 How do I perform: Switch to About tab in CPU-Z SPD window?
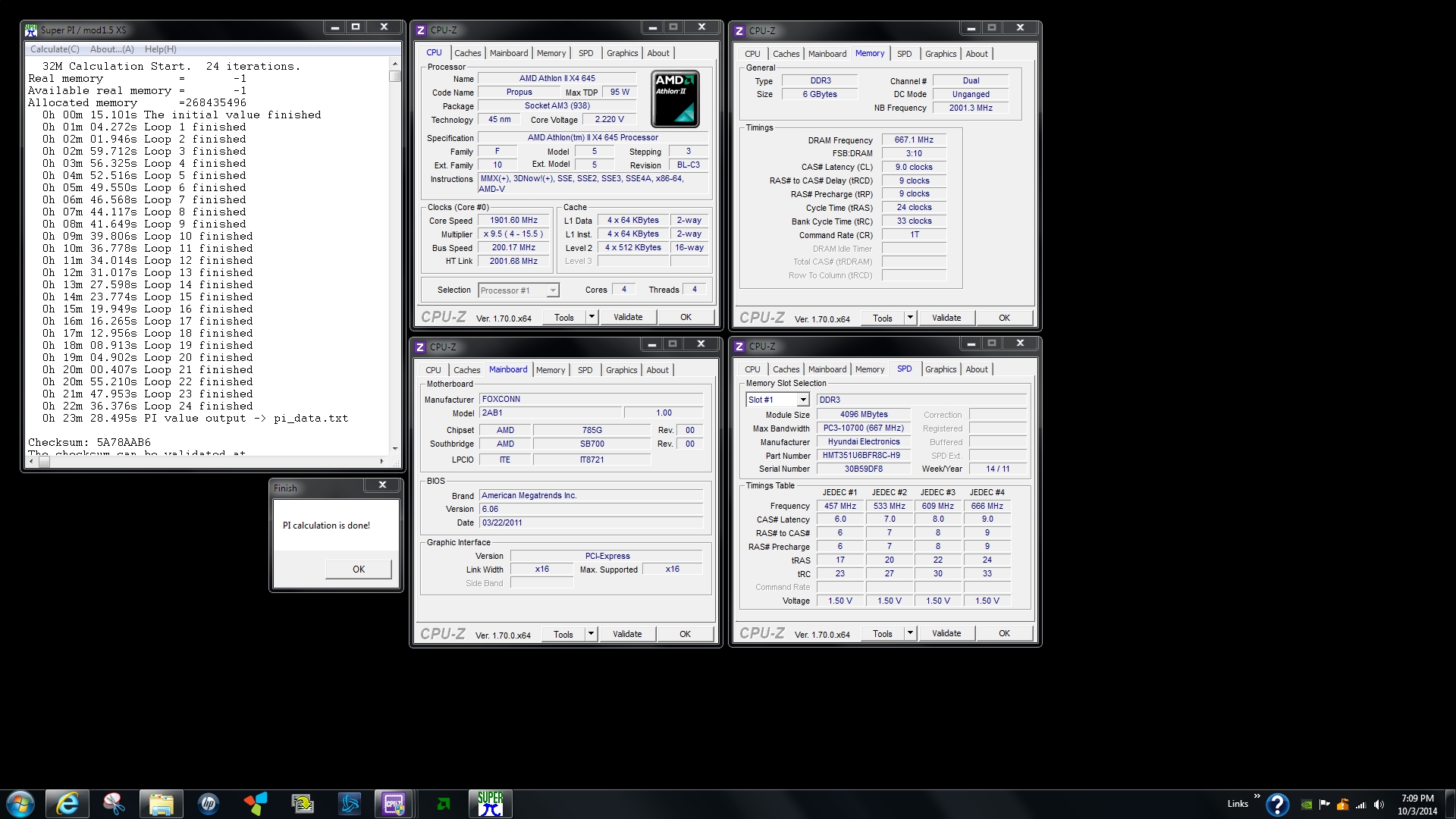pyautogui.click(x=977, y=369)
